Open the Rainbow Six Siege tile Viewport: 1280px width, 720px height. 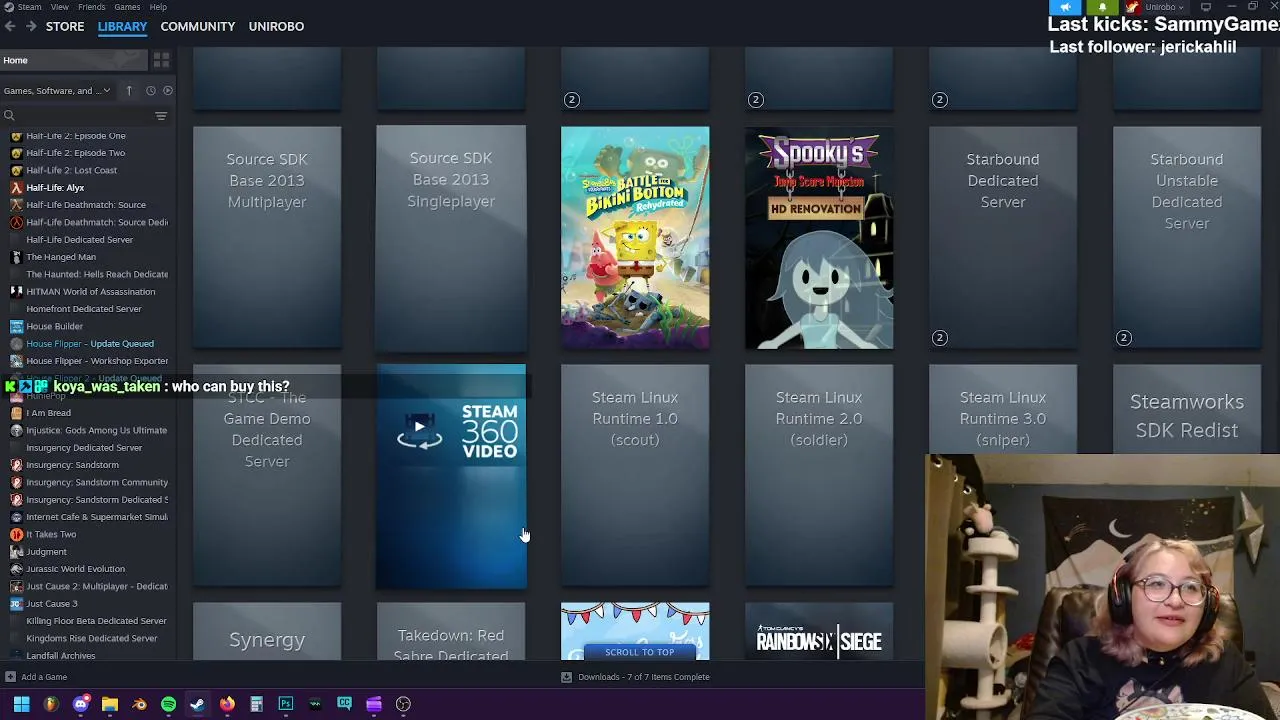[x=819, y=632]
